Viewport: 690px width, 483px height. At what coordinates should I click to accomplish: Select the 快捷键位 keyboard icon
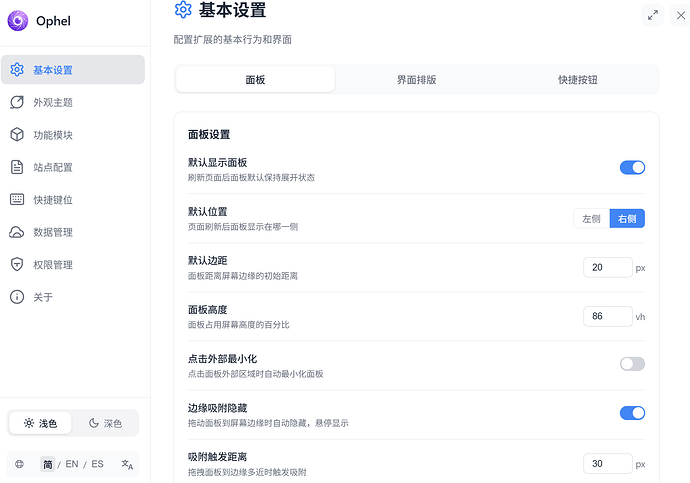point(17,200)
